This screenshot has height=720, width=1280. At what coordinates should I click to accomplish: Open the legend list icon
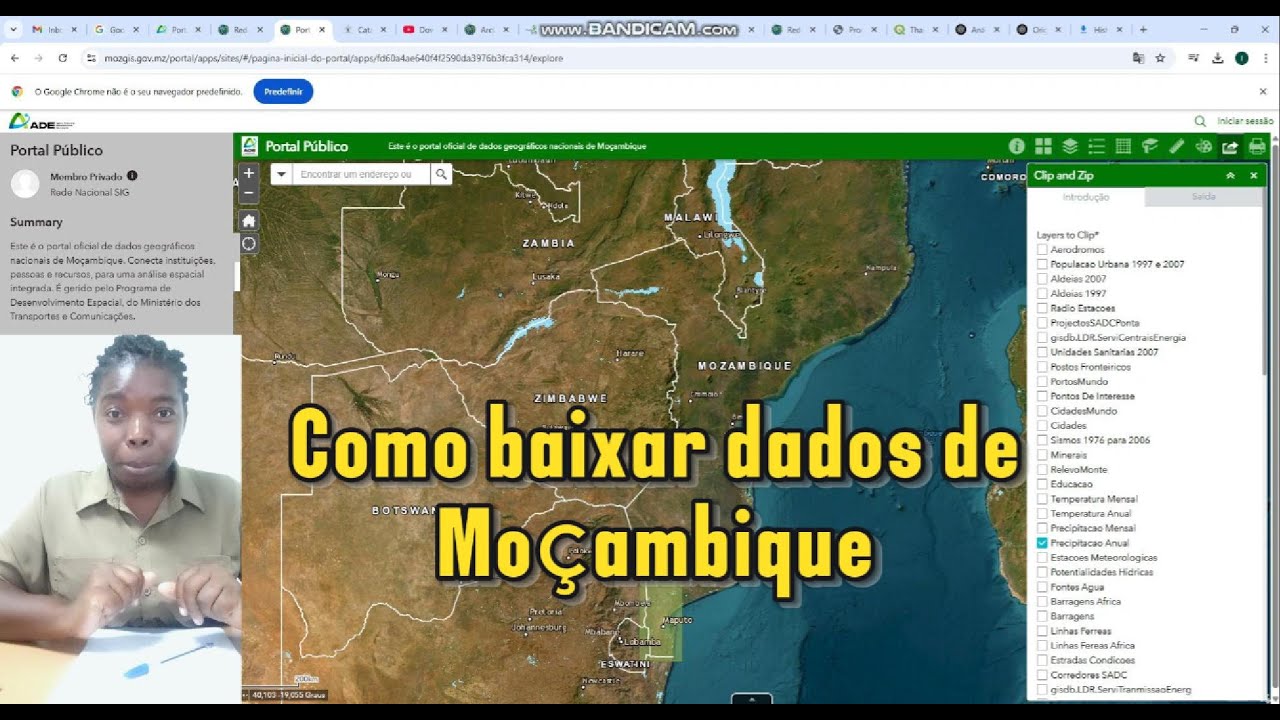pyautogui.click(x=1096, y=146)
